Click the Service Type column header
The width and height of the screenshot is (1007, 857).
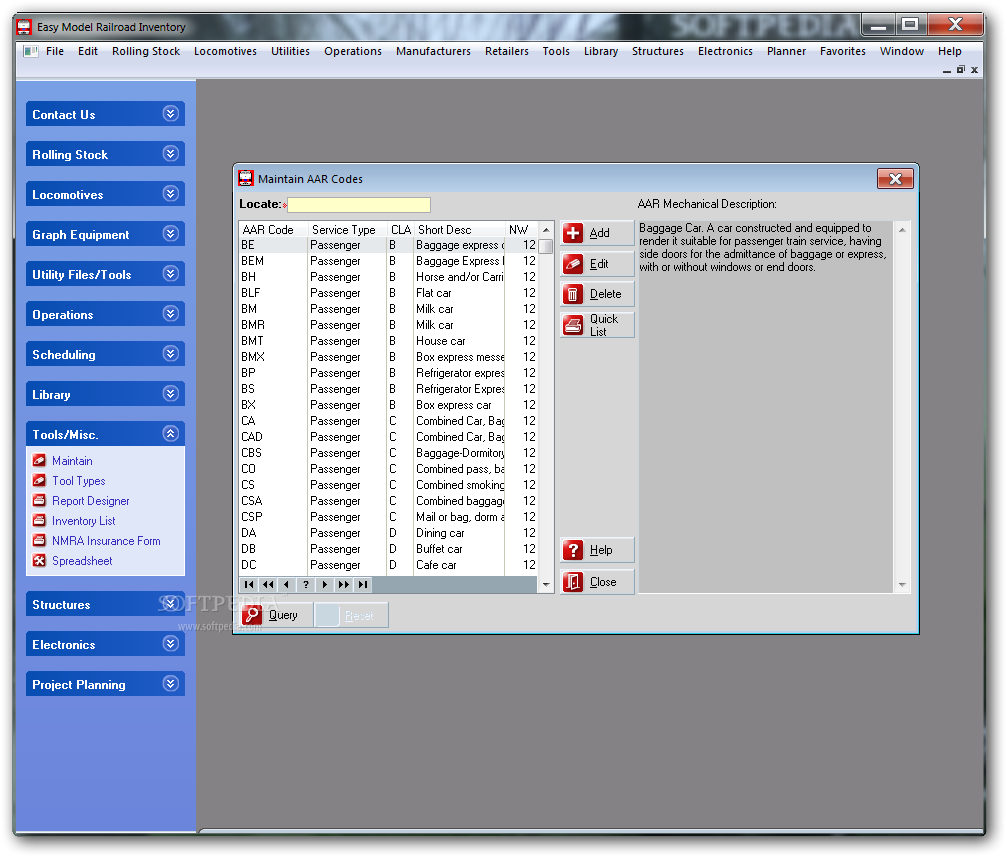pyautogui.click(x=347, y=229)
